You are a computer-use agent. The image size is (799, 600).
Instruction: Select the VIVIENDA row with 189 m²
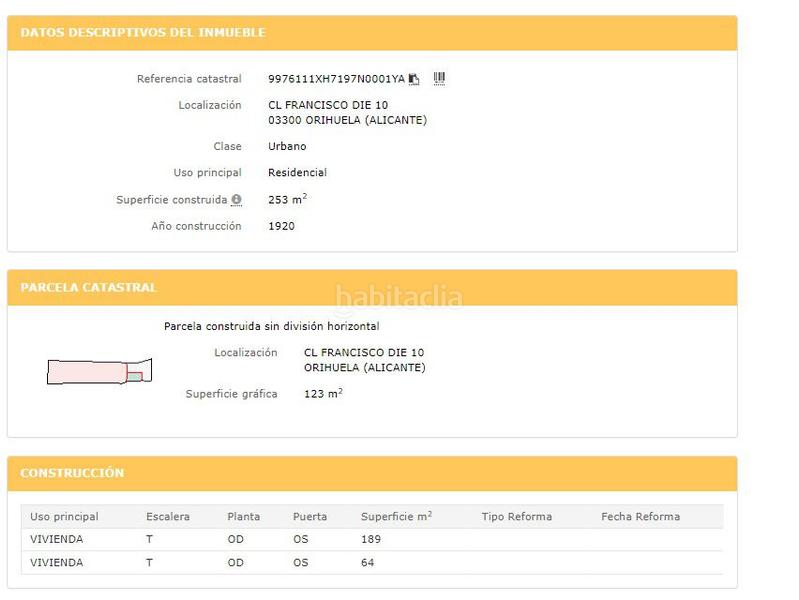371,540
